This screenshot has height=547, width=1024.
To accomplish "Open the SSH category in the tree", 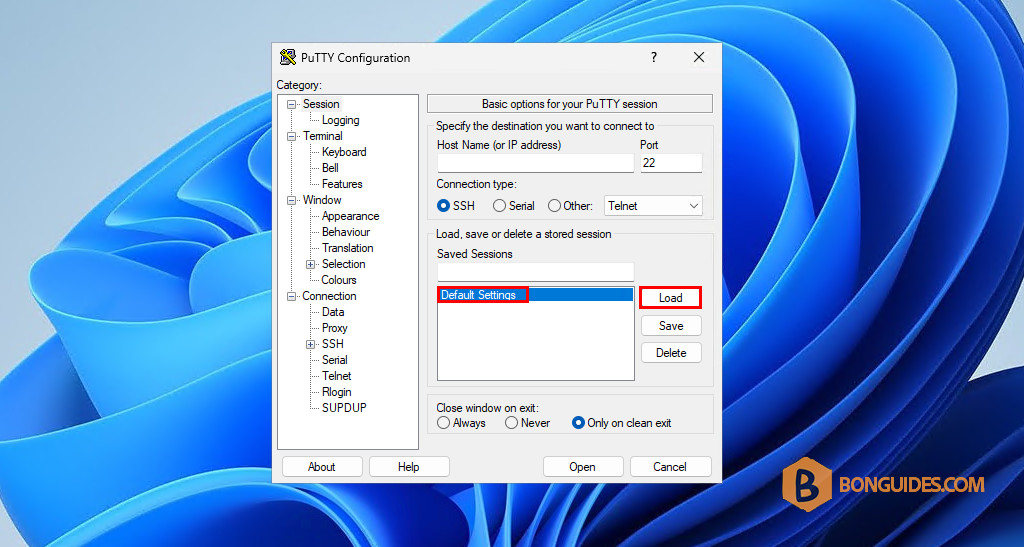I will coord(332,344).
